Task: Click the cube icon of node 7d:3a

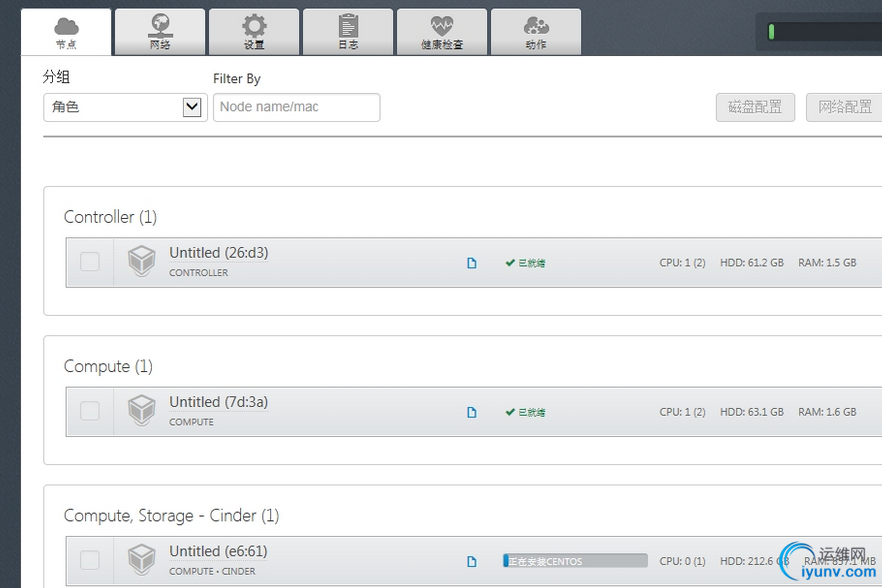Action: [141, 410]
